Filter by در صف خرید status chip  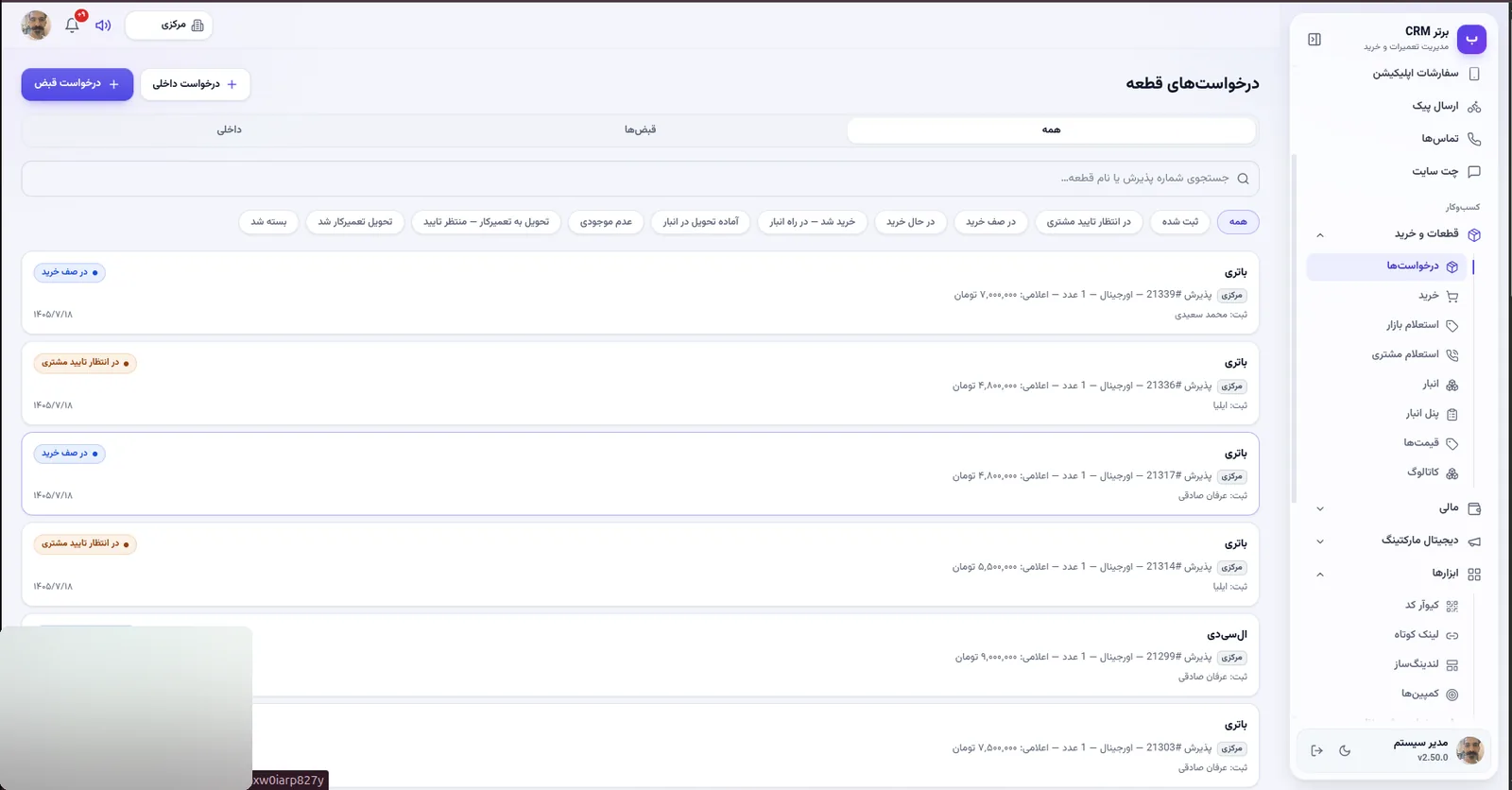pos(990,222)
